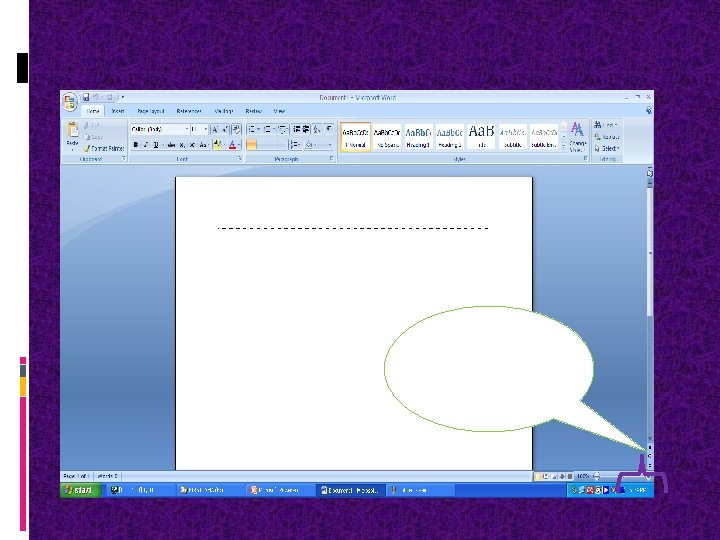Apply the Subtitle style

[x=512, y=137]
